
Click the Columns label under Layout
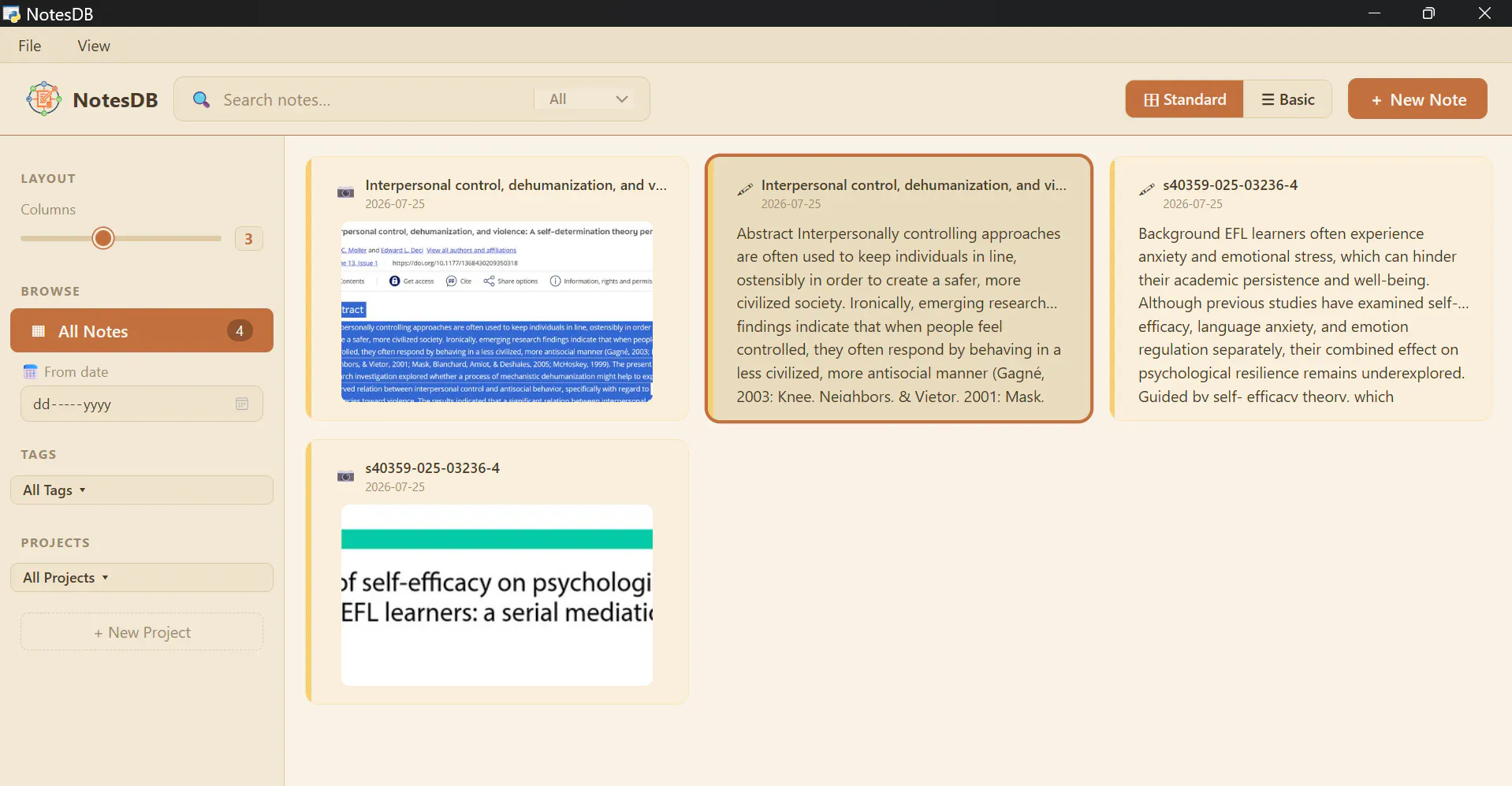tap(48, 209)
